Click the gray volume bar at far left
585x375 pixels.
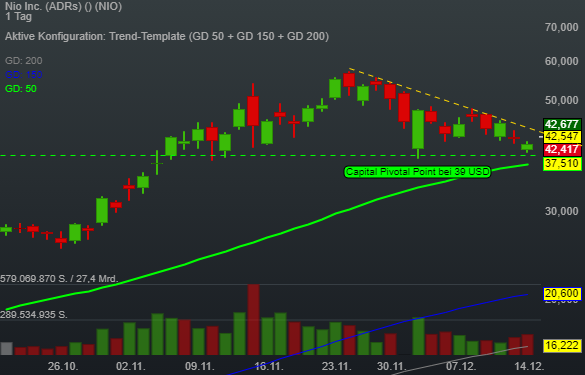[x=7, y=348]
